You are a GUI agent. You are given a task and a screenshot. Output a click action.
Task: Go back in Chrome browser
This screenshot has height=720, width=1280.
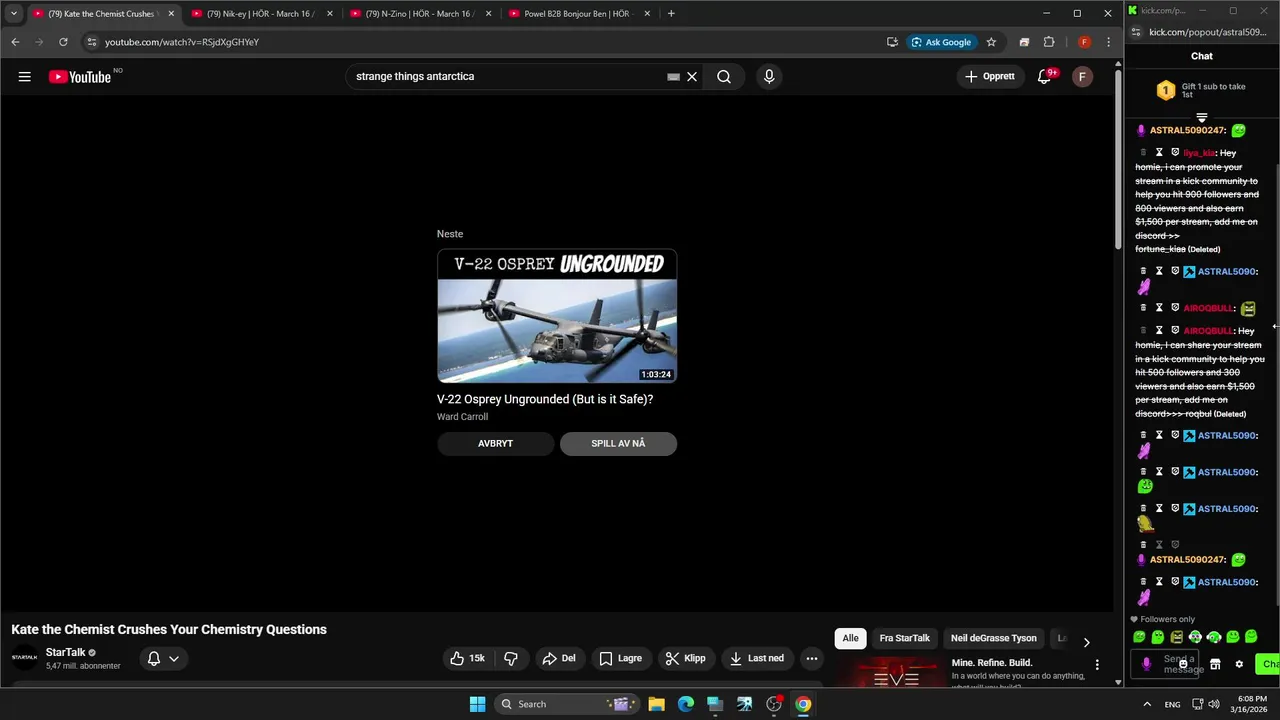pyautogui.click(x=15, y=42)
